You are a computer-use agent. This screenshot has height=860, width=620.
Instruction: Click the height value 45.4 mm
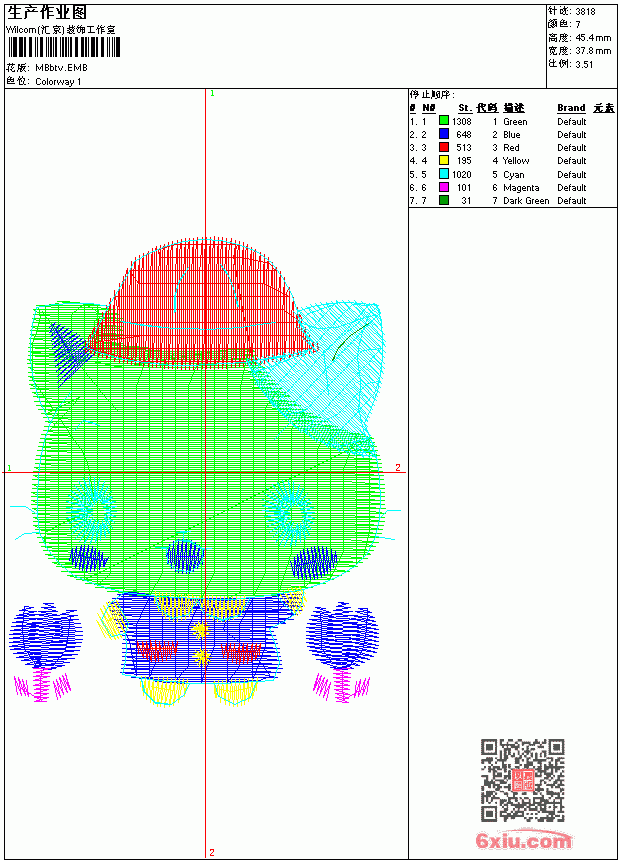[x=593, y=37]
